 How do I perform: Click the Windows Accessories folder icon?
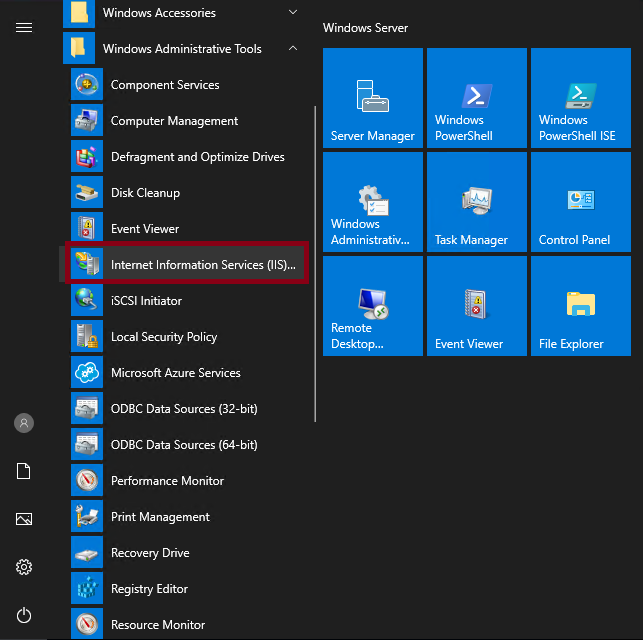point(79,13)
